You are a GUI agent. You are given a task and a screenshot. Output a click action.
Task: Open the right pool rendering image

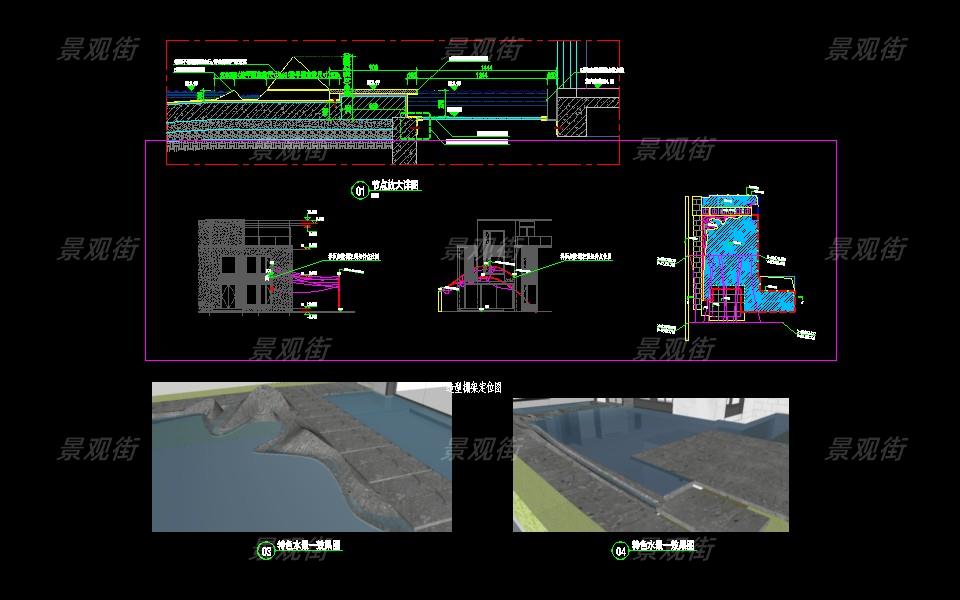pyautogui.click(x=650, y=464)
